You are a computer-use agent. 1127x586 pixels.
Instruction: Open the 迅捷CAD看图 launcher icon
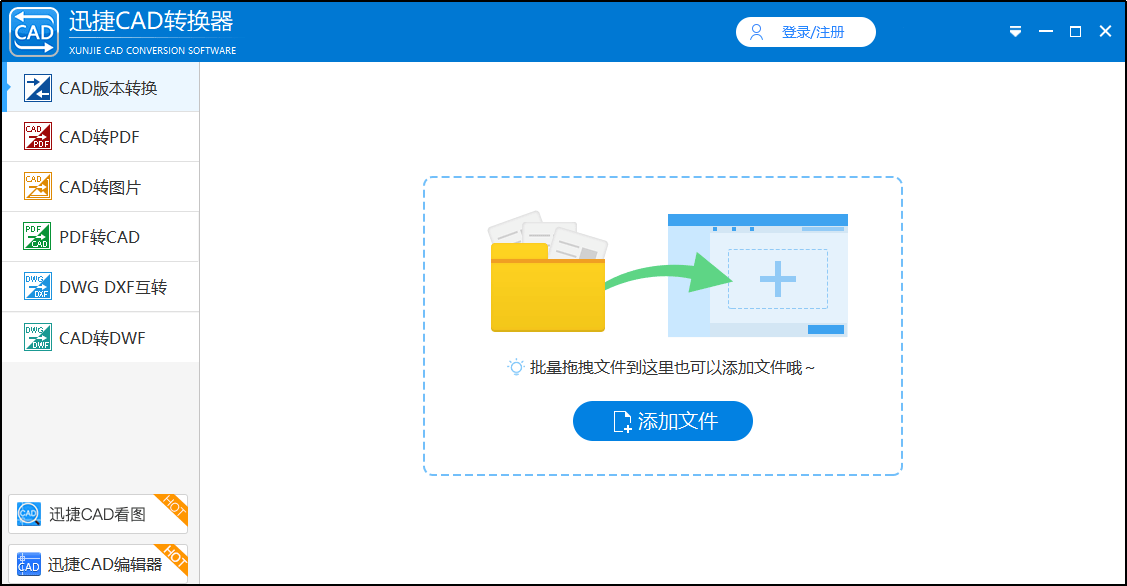pyautogui.click(x=28, y=513)
